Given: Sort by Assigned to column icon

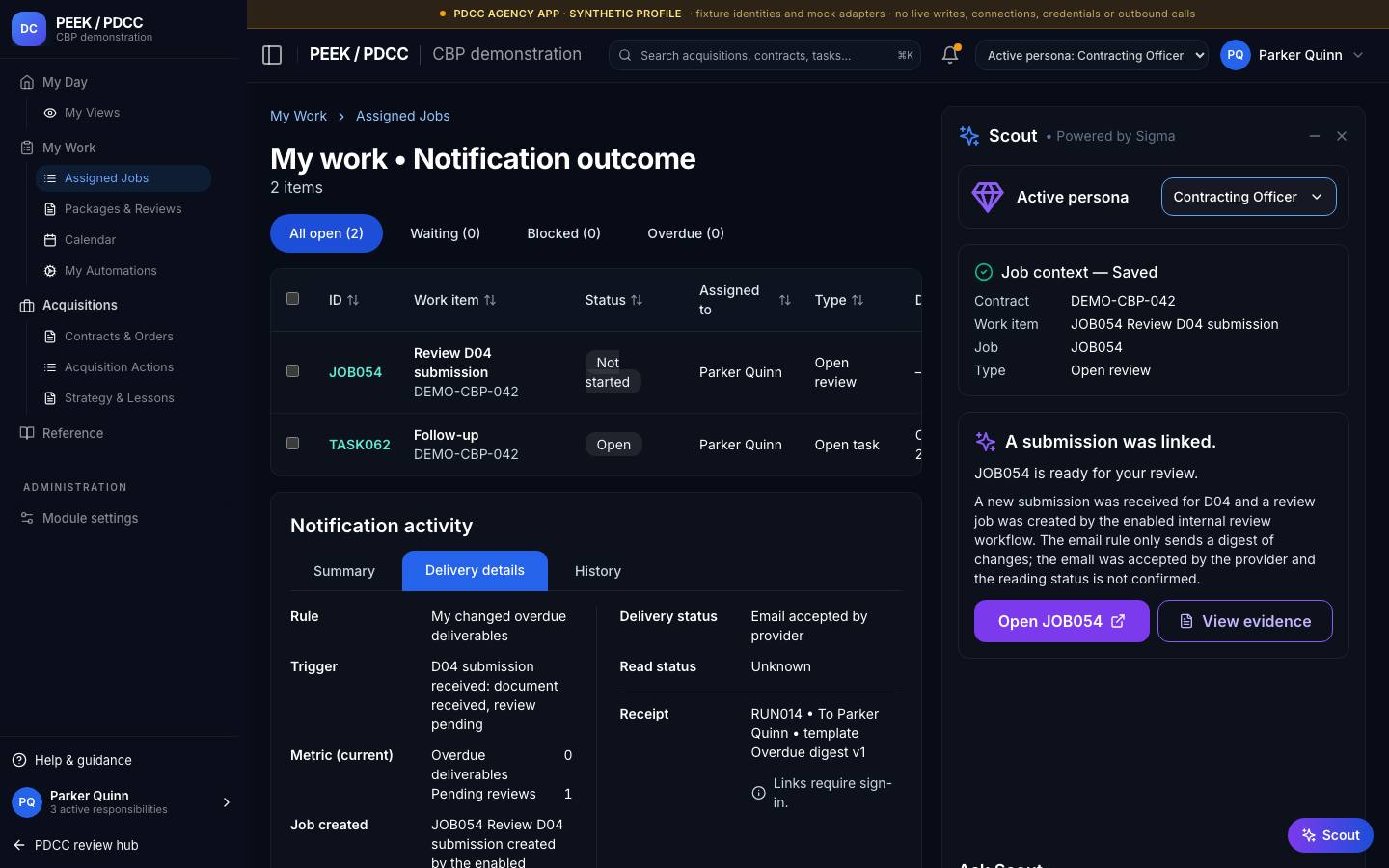Looking at the screenshot, I should [x=784, y=300].
